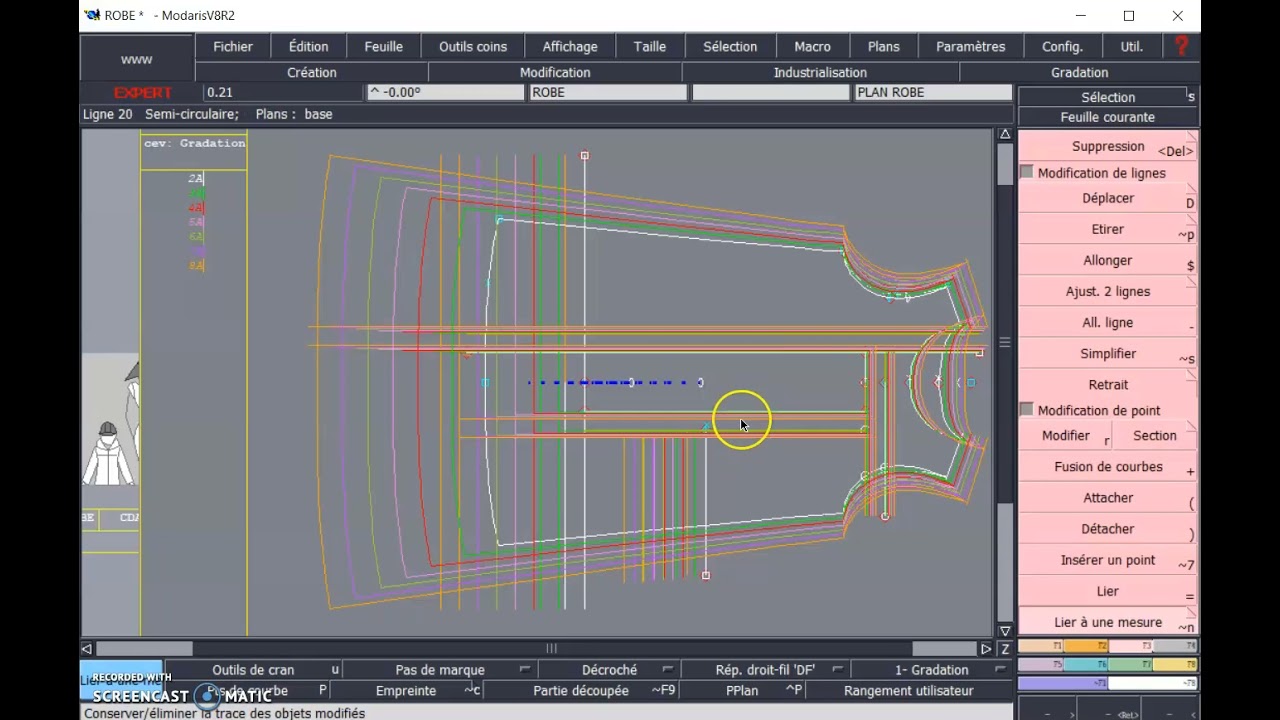Open the Feuille menu
1280x720 pixels.
point(384,47)
